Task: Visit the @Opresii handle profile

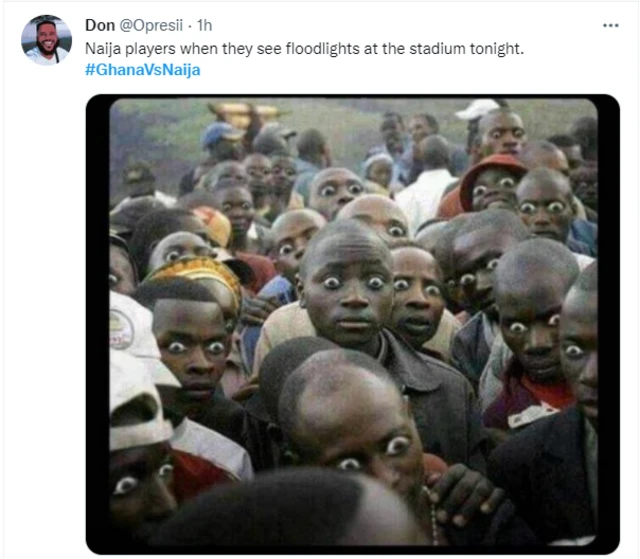Action: click(x=151, y=25)
